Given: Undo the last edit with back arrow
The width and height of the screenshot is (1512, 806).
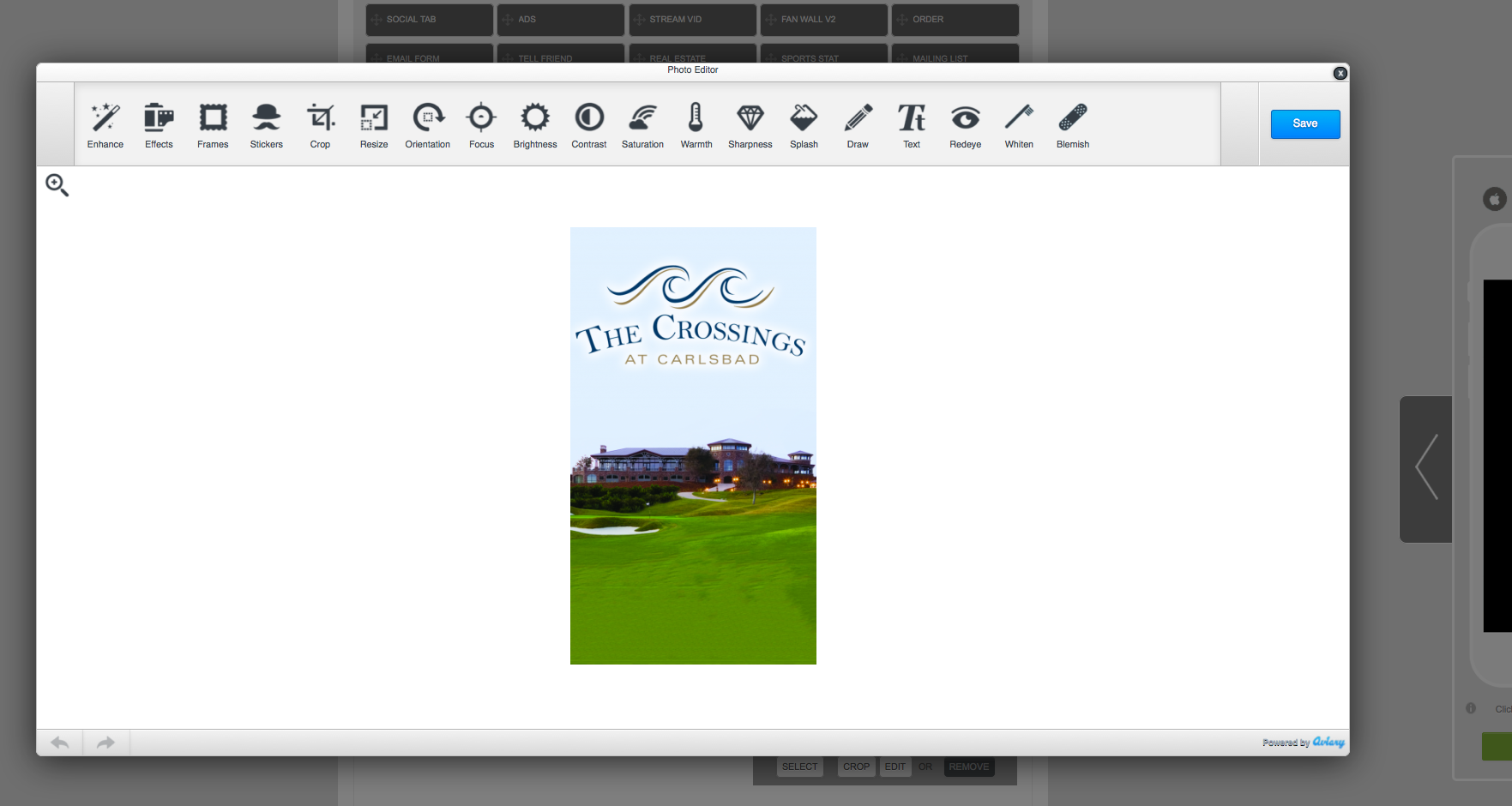Looking at the screenshot, I should (x=59, y=743).
